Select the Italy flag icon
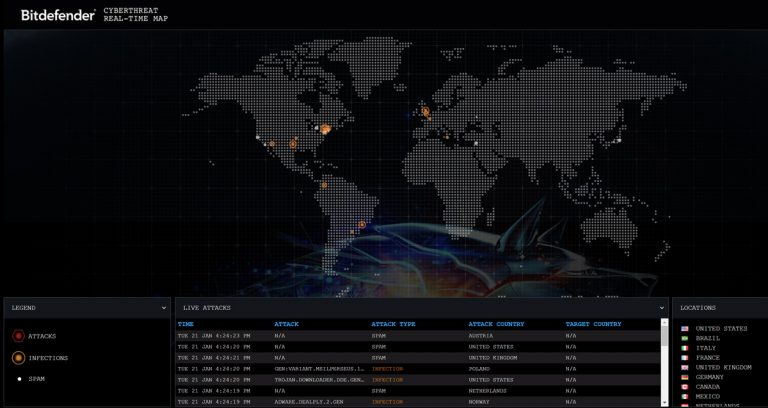This screenshot has height=408, width=768. [685, 348]
